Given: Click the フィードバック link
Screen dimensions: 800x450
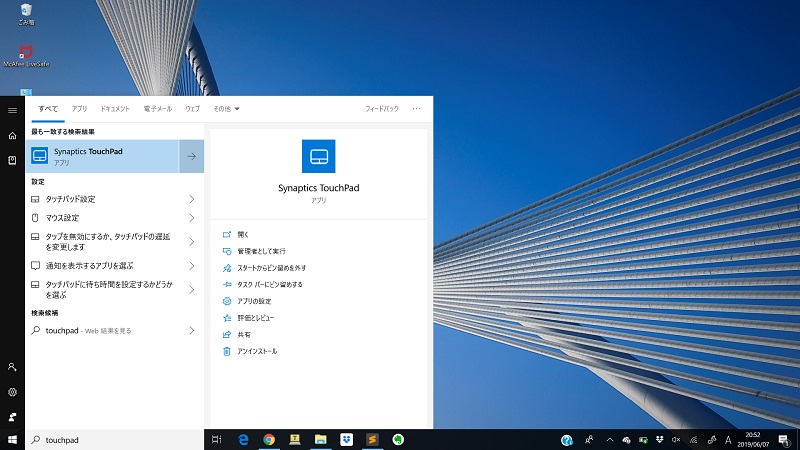Looking at the screenshot, I should tap(382, 109).
